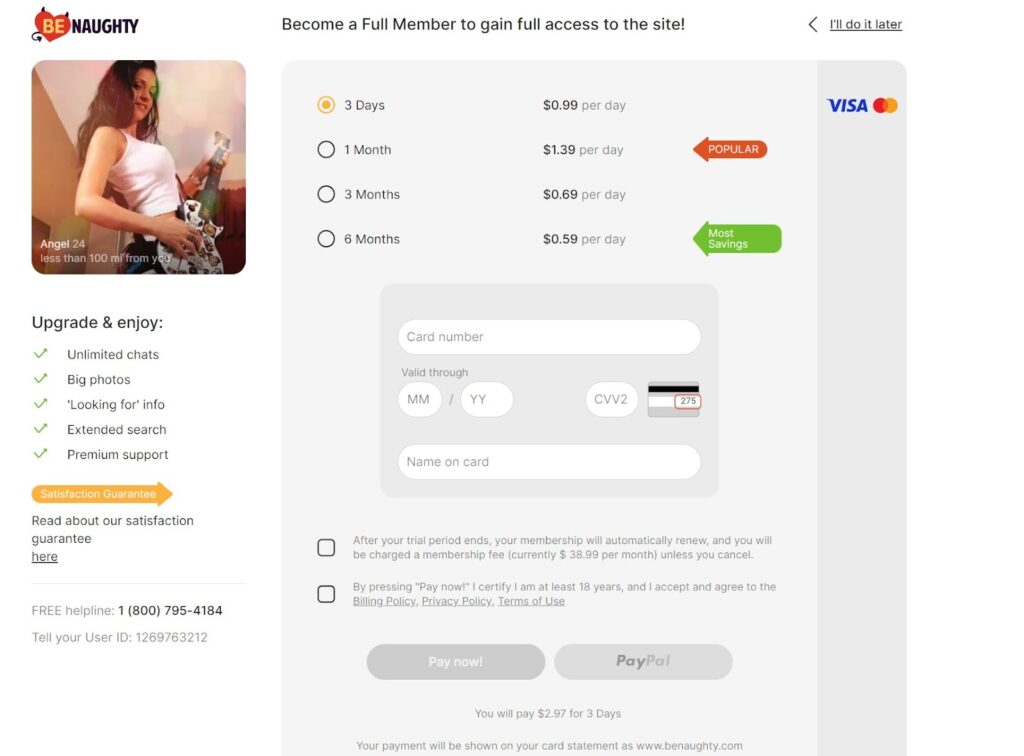Click the Card number input field
The height and width of the screenshot is (756, 1024).
(549, 337)
